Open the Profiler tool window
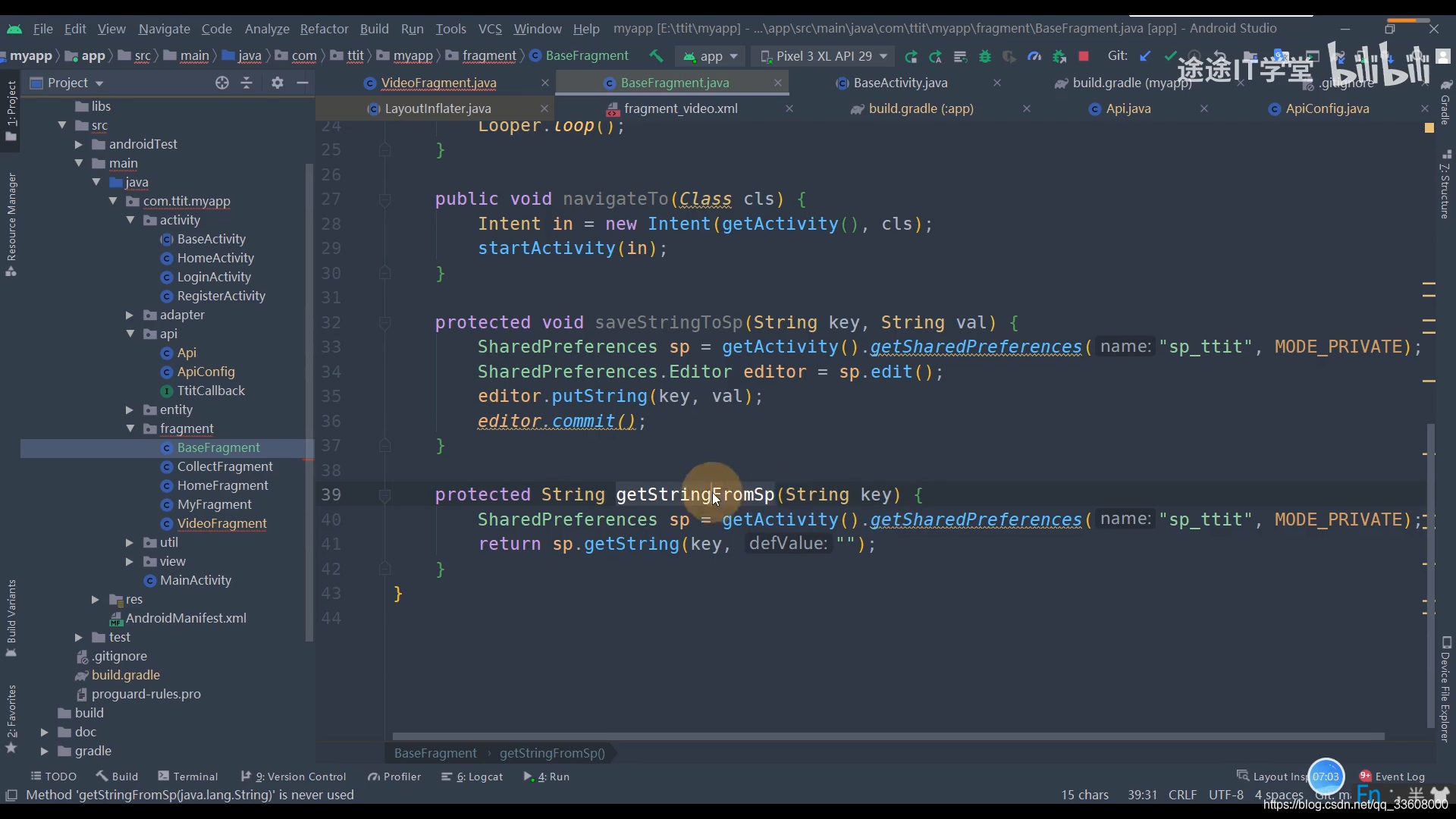This screenshot has height=819, width=1456. tap(394, 777)
